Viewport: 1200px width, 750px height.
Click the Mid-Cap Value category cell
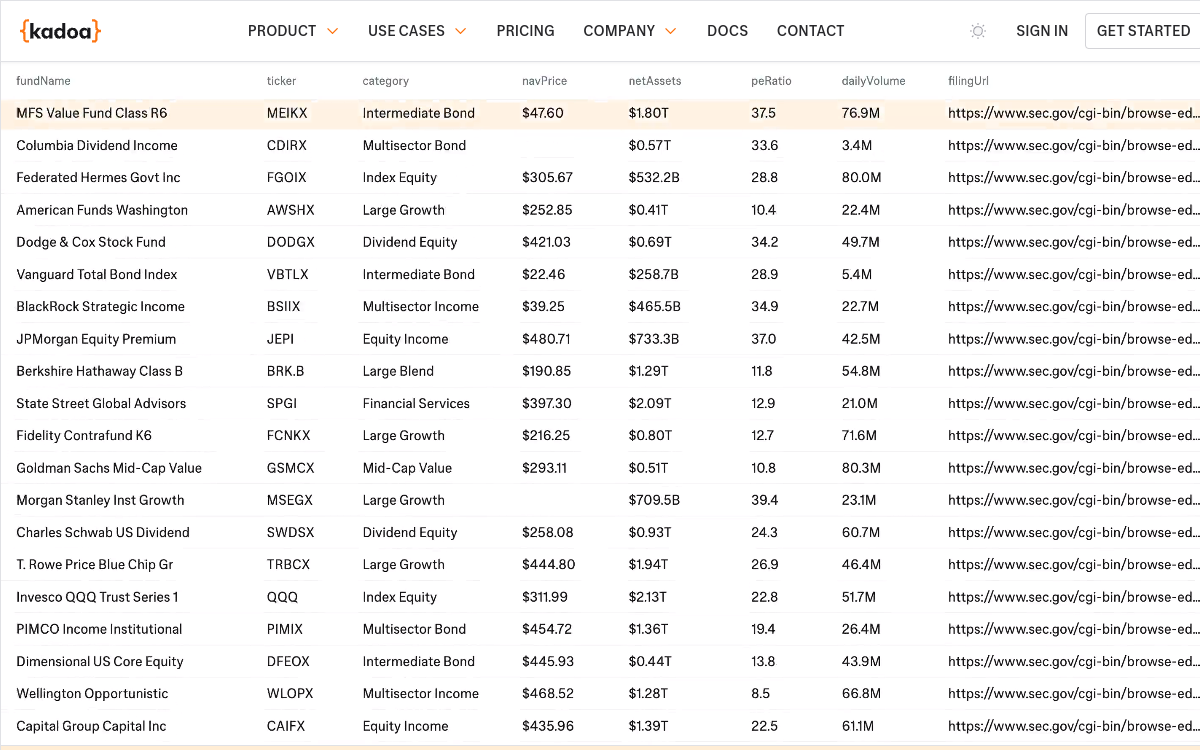(407, 468)
